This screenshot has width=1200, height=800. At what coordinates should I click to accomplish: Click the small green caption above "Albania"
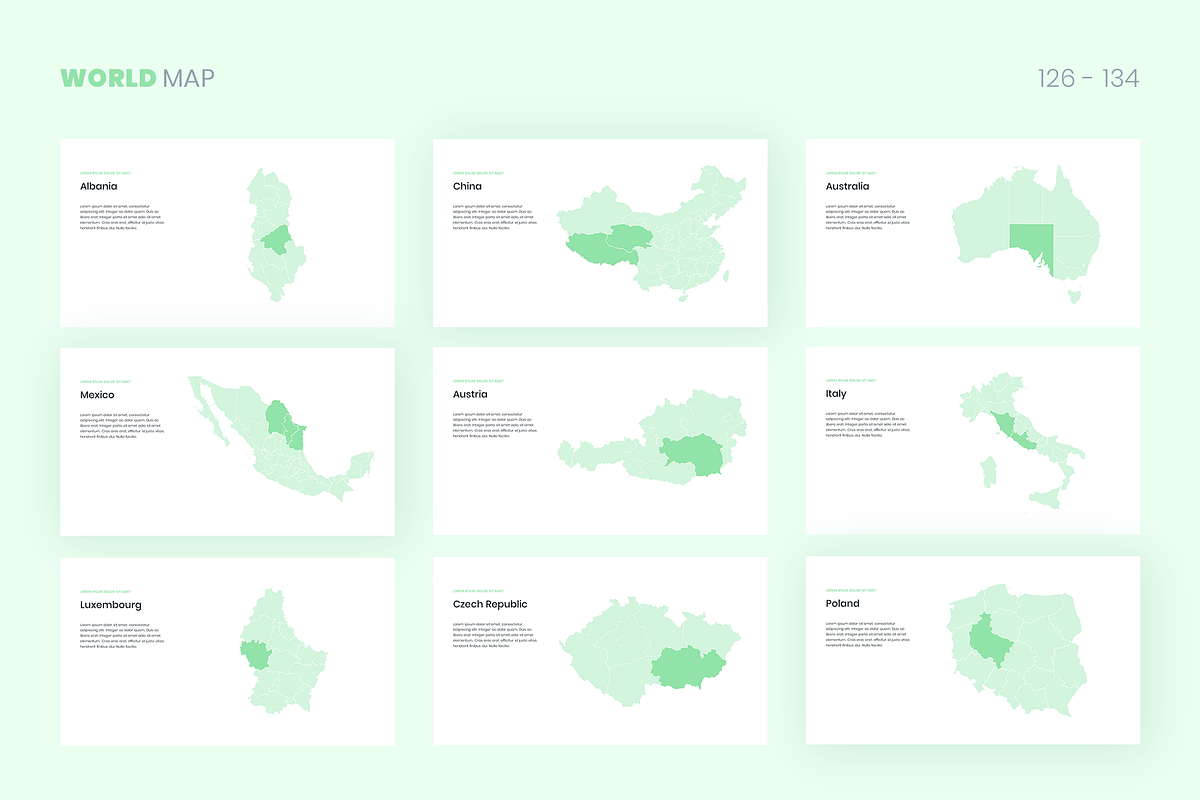[105, 172]
